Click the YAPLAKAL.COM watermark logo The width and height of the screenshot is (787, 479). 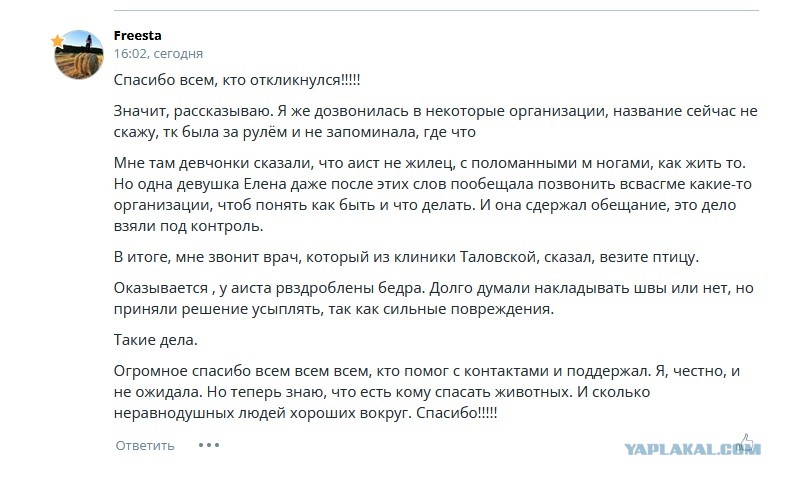[x=692, y=448]
